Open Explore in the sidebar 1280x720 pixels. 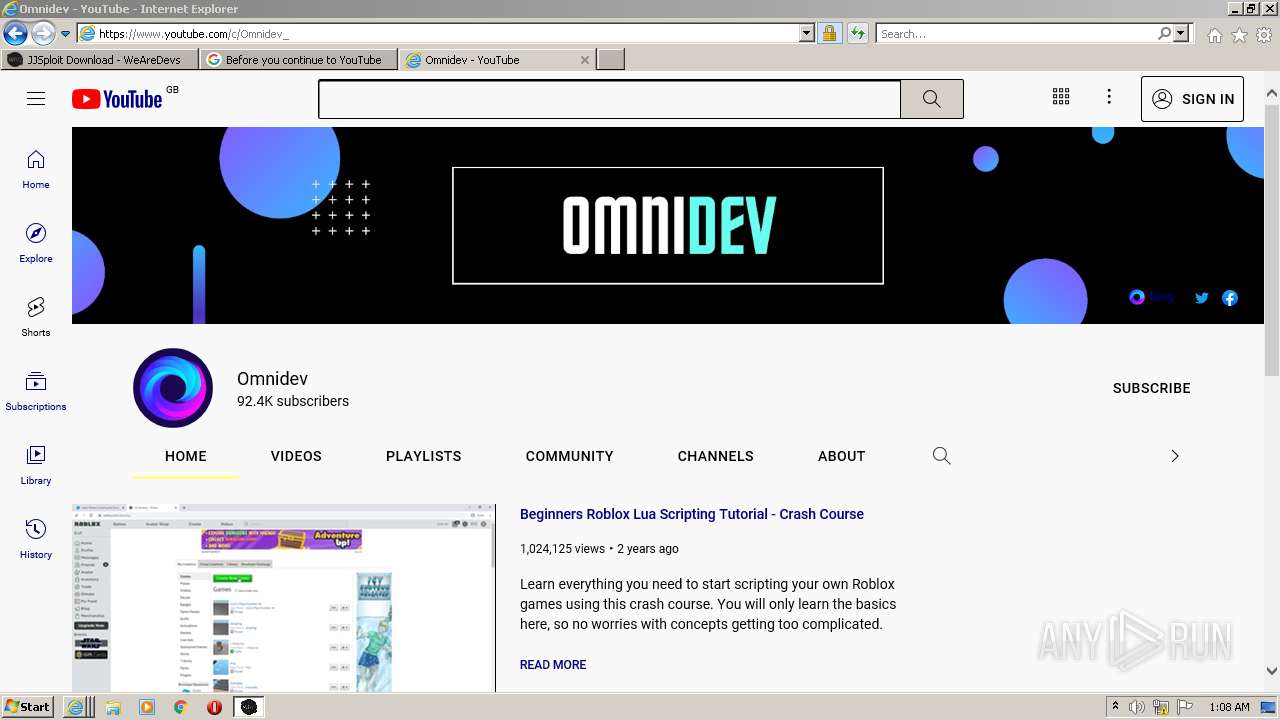36,243
